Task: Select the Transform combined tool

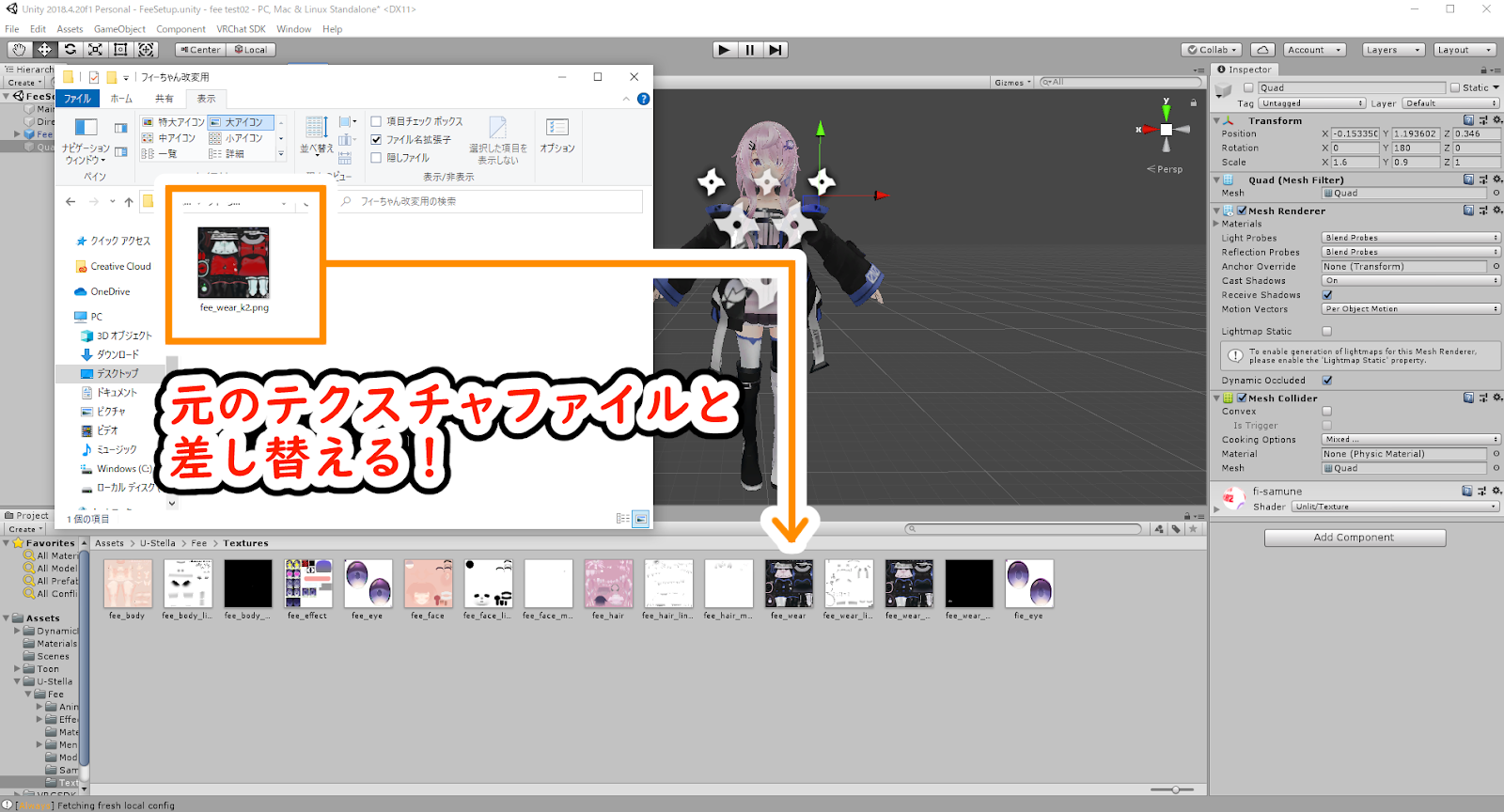Action: coord(146,50)
